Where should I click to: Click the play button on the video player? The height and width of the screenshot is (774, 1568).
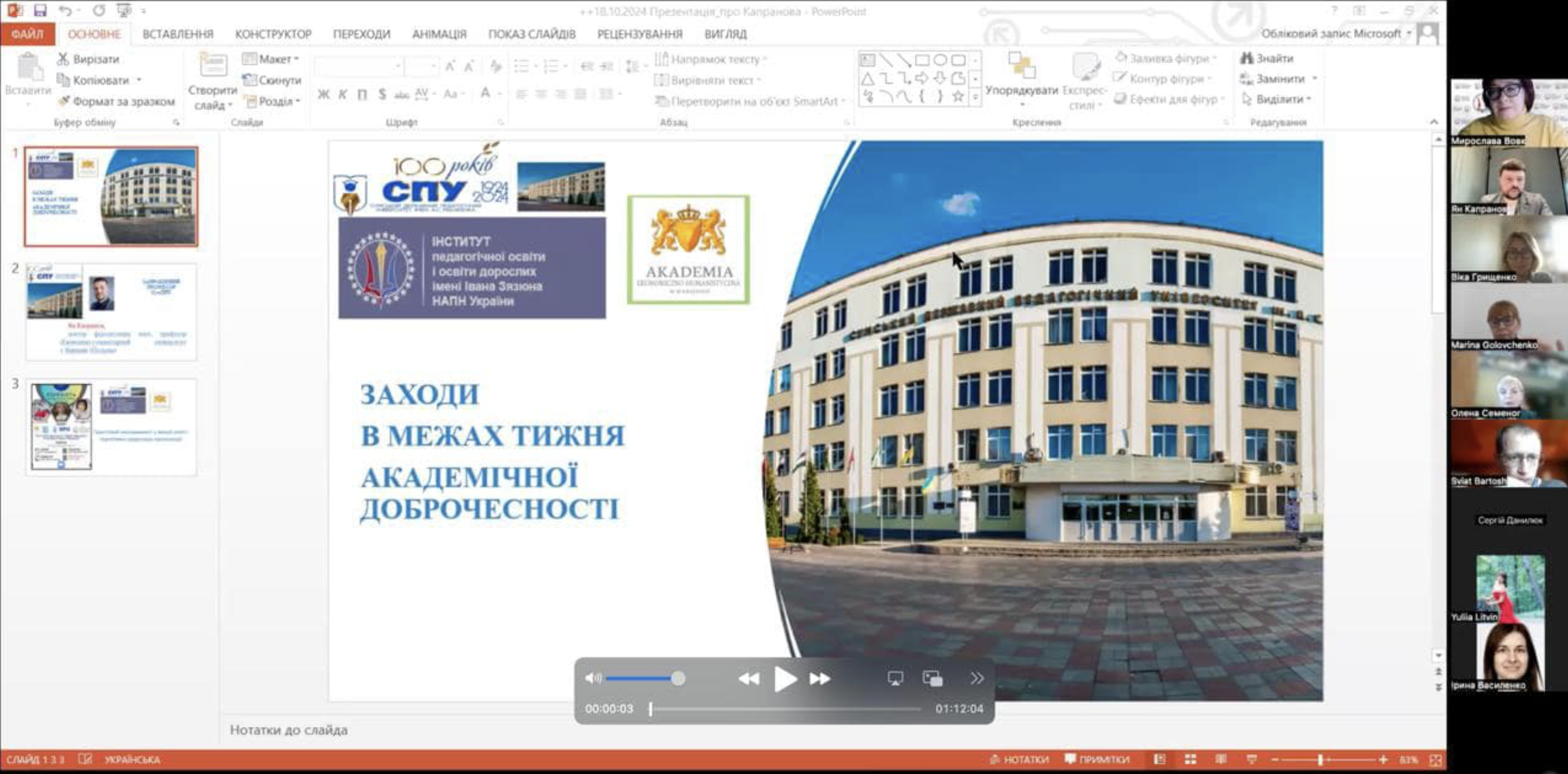pos(785,679)
